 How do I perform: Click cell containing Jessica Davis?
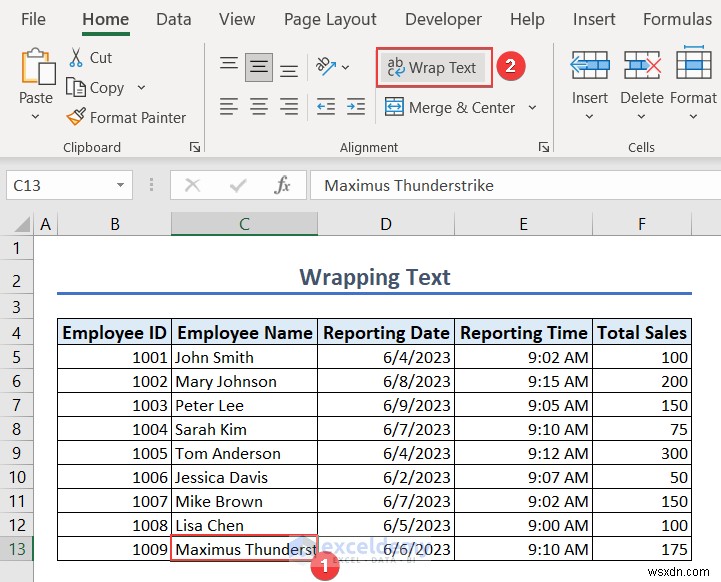click(x=244, y=477)
